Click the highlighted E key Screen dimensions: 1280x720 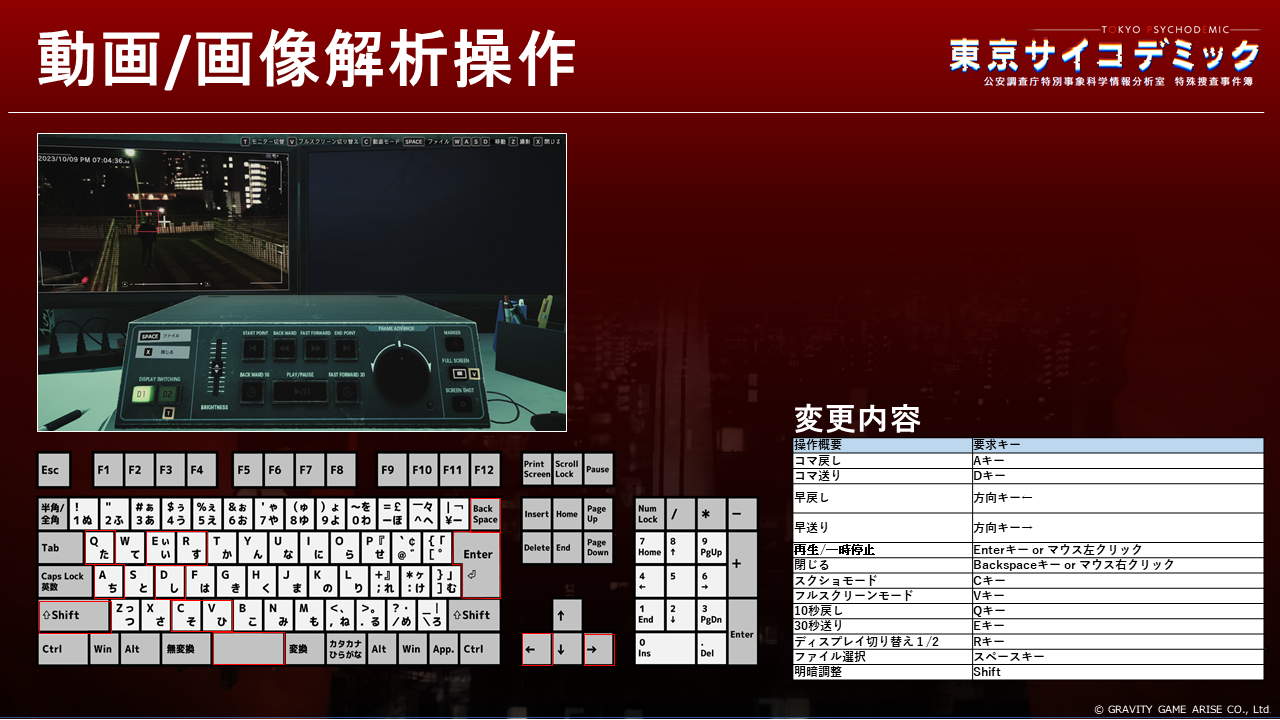coord(161,548)
